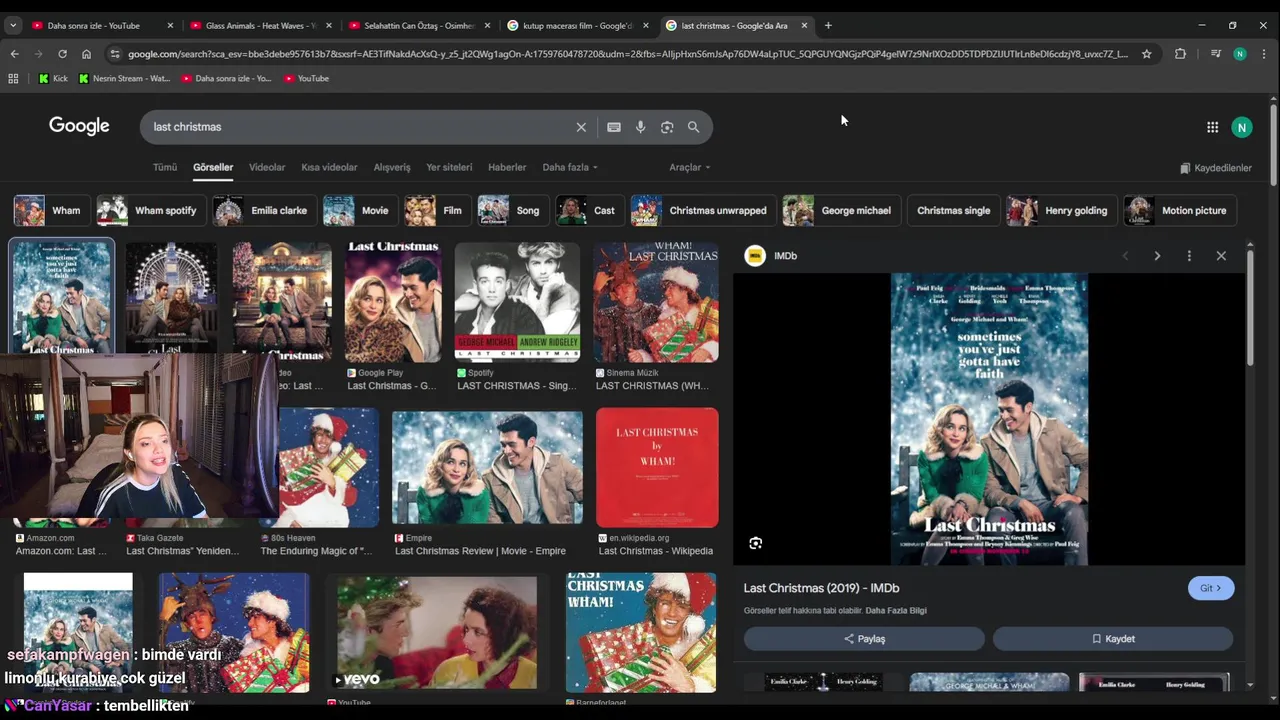The image size is (1280, 720).
Task: Click the last christmas search input field
Action: tap(360, 127)
